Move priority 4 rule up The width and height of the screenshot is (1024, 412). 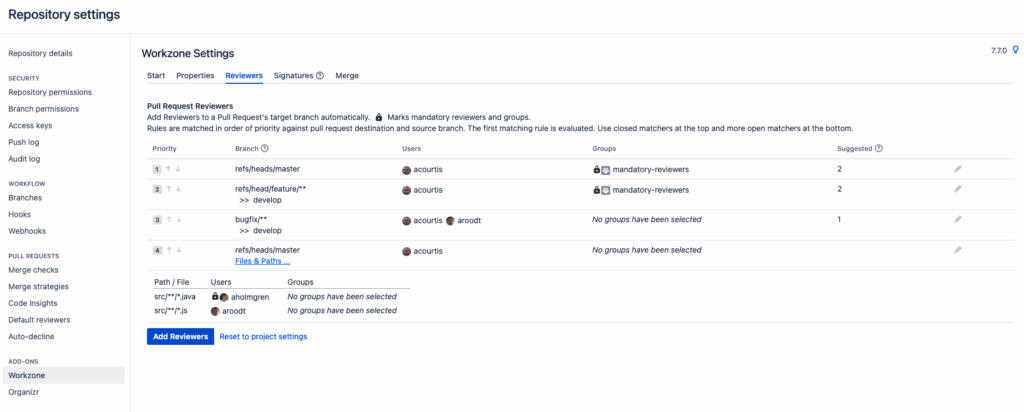coord(169,249)
